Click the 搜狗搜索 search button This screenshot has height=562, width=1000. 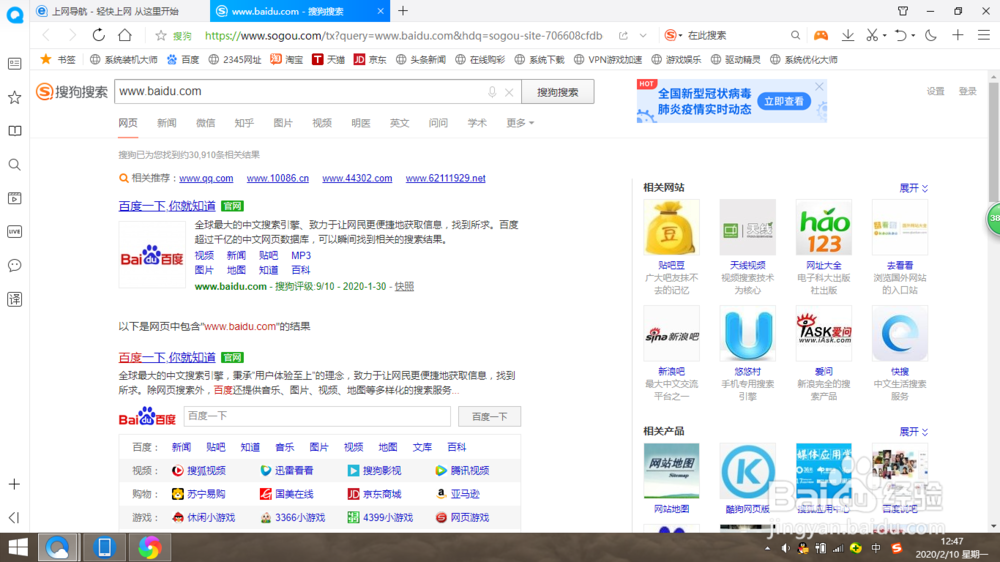pos(557,92)
